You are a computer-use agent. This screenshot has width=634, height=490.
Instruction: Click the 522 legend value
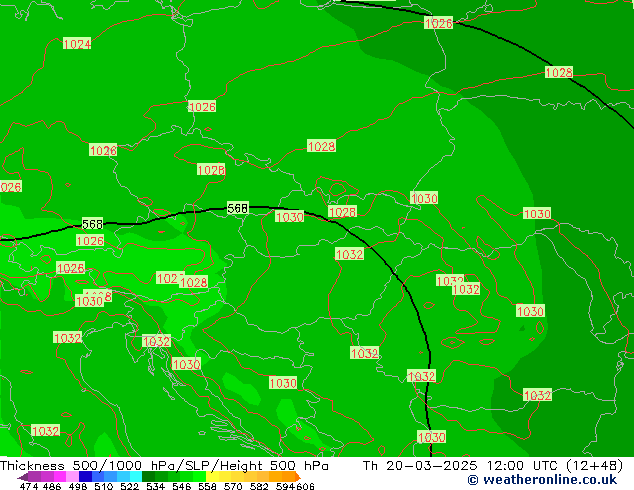point(129,486)
